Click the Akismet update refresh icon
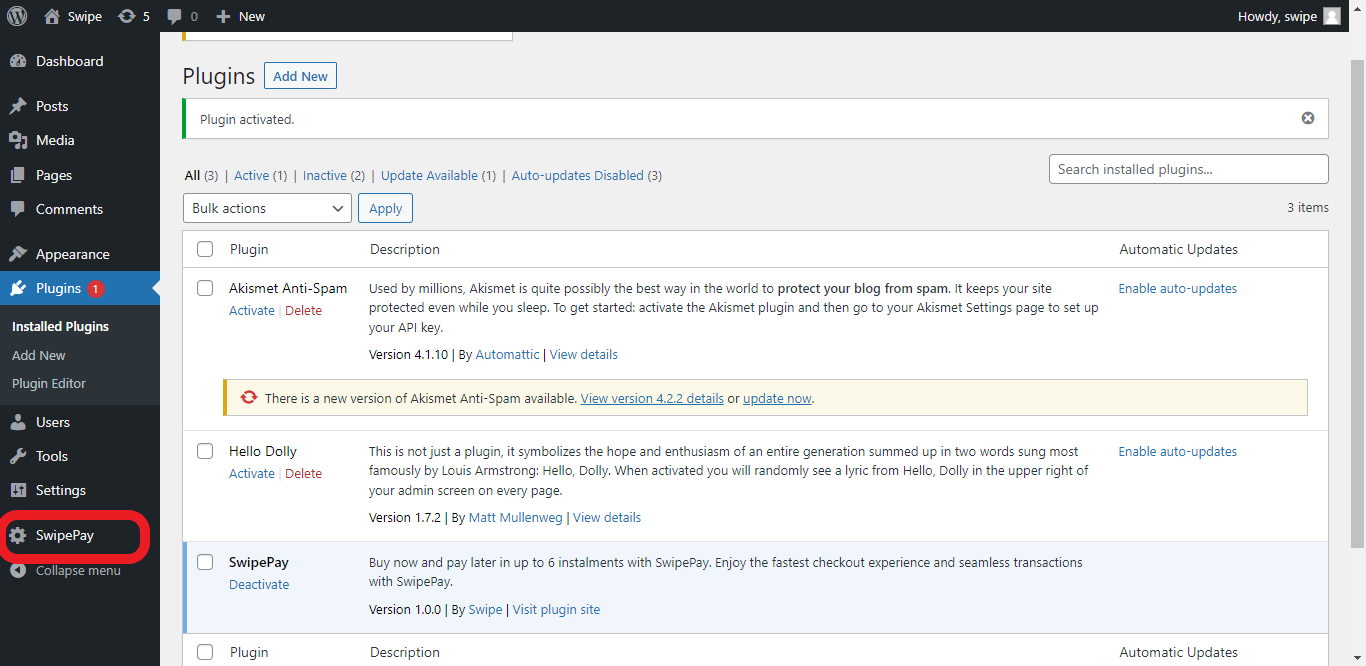 pyautogui.click(x=249, y=398)
